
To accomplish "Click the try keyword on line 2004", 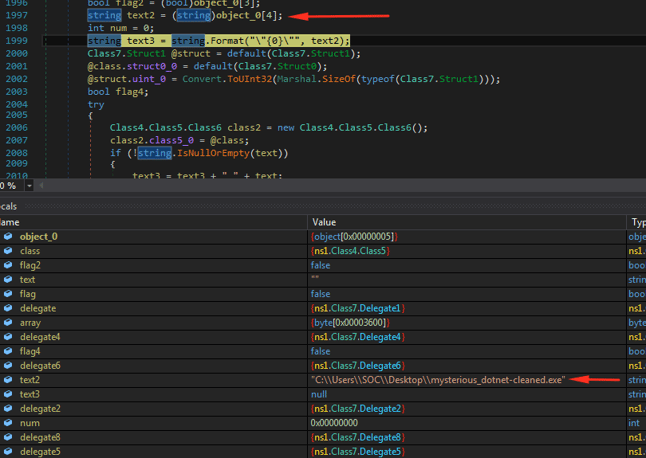I will tap(96, 105).
